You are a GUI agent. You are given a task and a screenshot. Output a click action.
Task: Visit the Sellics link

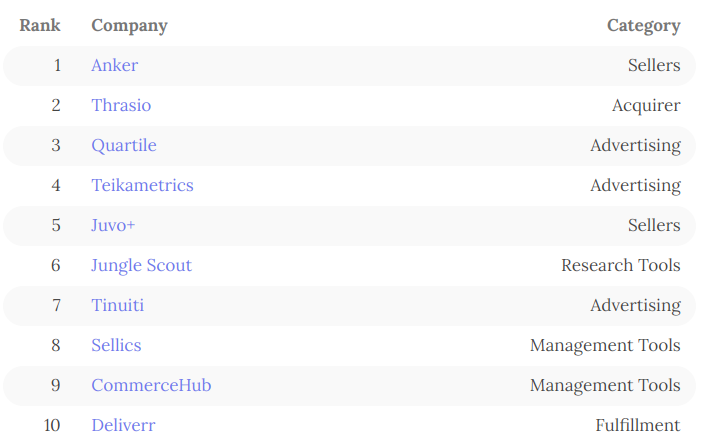point(116,346)
